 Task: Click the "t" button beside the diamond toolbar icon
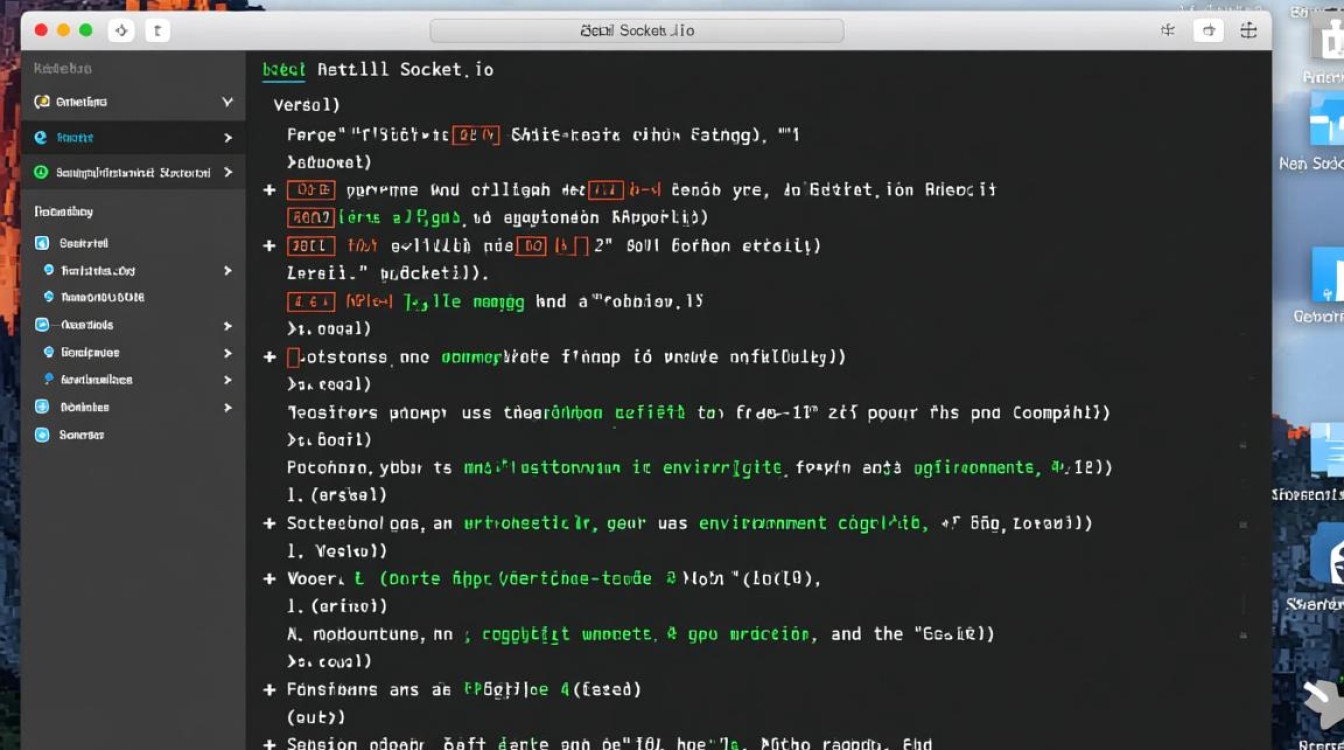coord(157,31)
